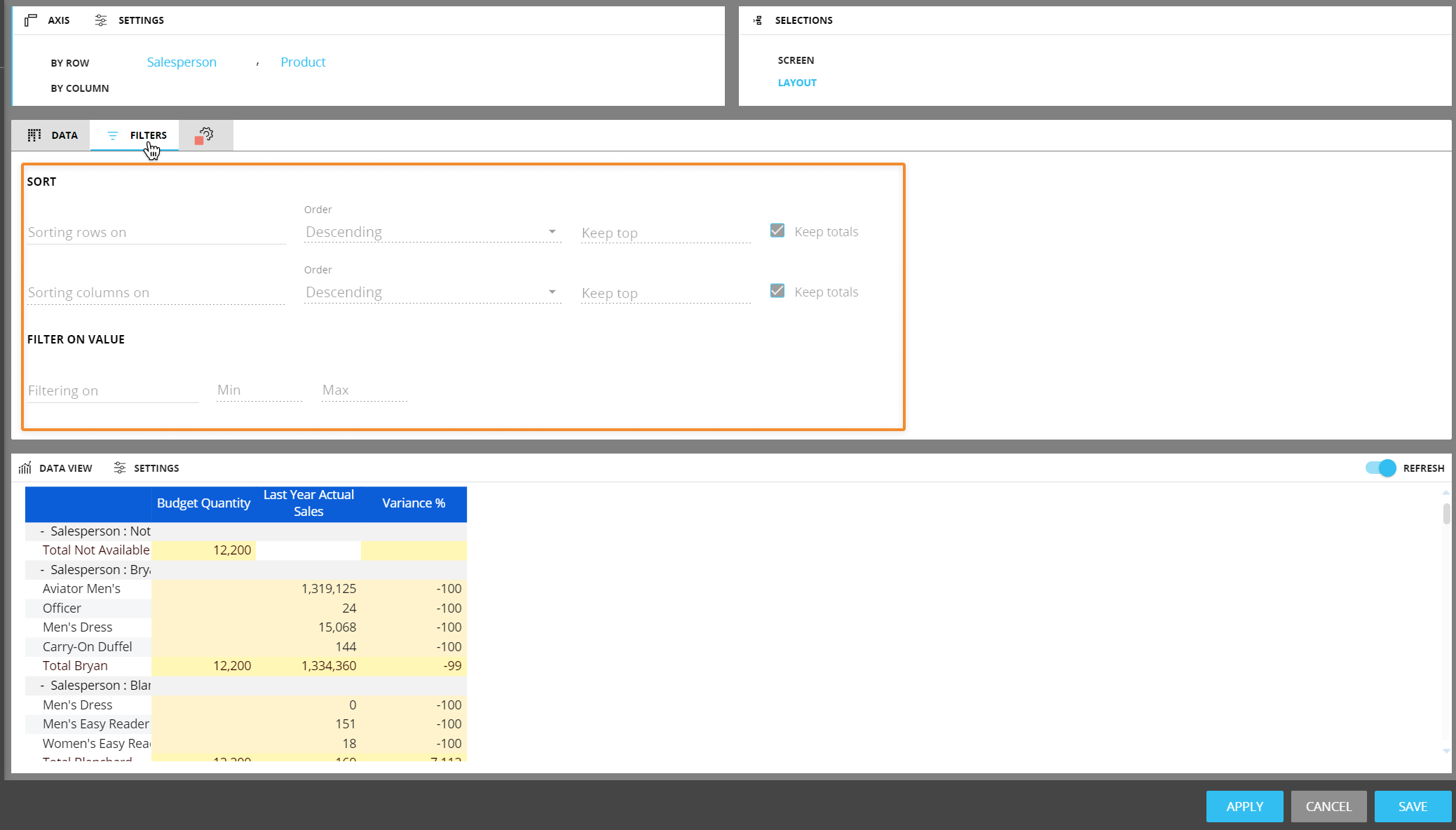Image resolution: width=1456 pixels, height=830 pixels.
Task: Toggle the Refresh switch off
Action: (x=1380, y=468)
